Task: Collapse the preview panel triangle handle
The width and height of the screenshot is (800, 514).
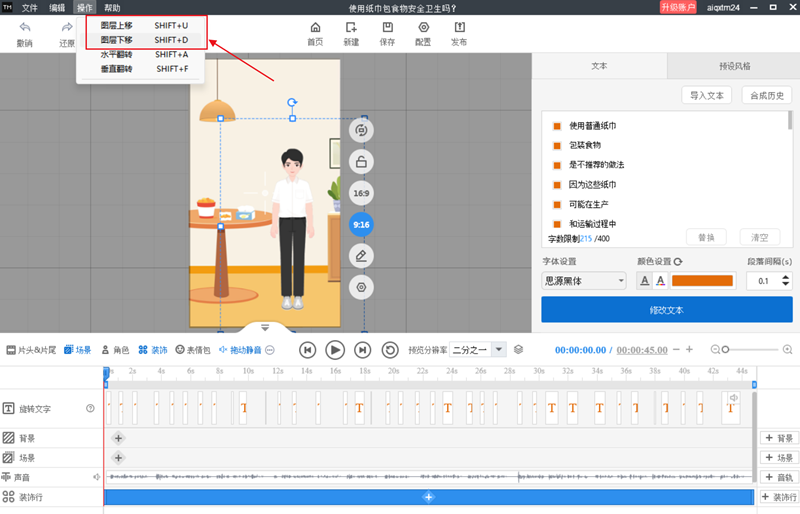Action: click(265, 328)
